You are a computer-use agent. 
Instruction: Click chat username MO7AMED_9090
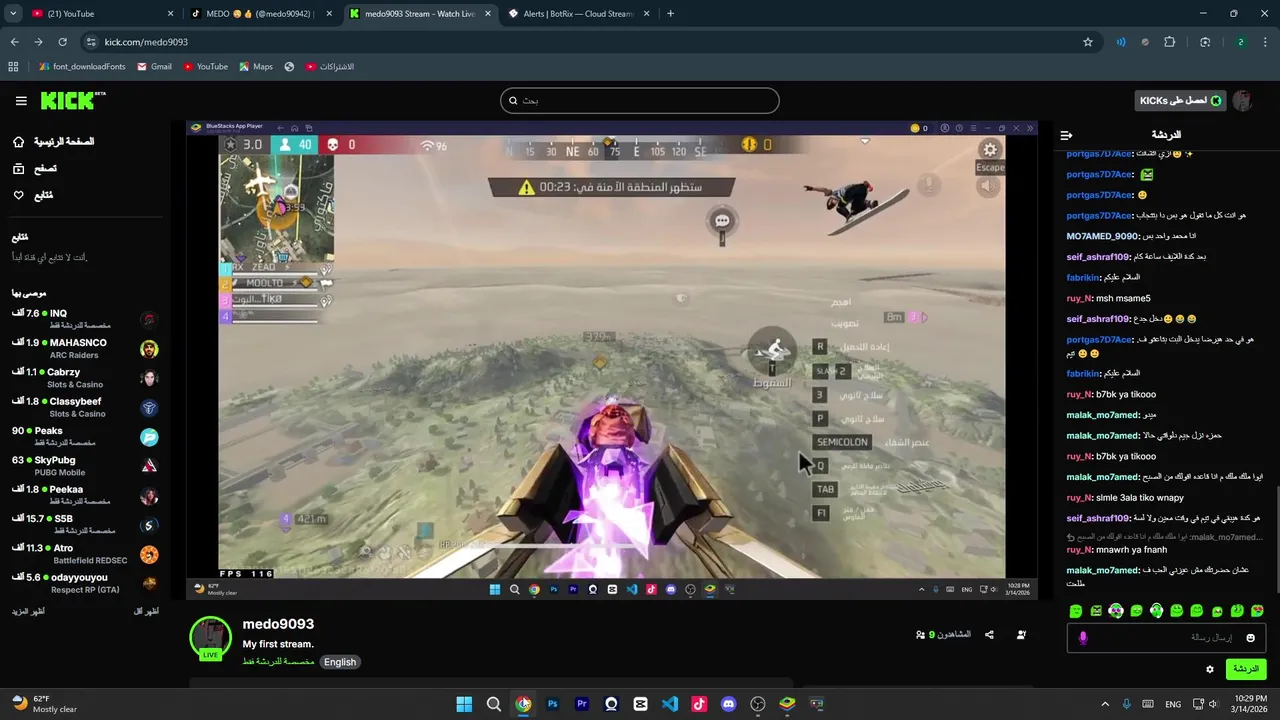click(1103, 236)
